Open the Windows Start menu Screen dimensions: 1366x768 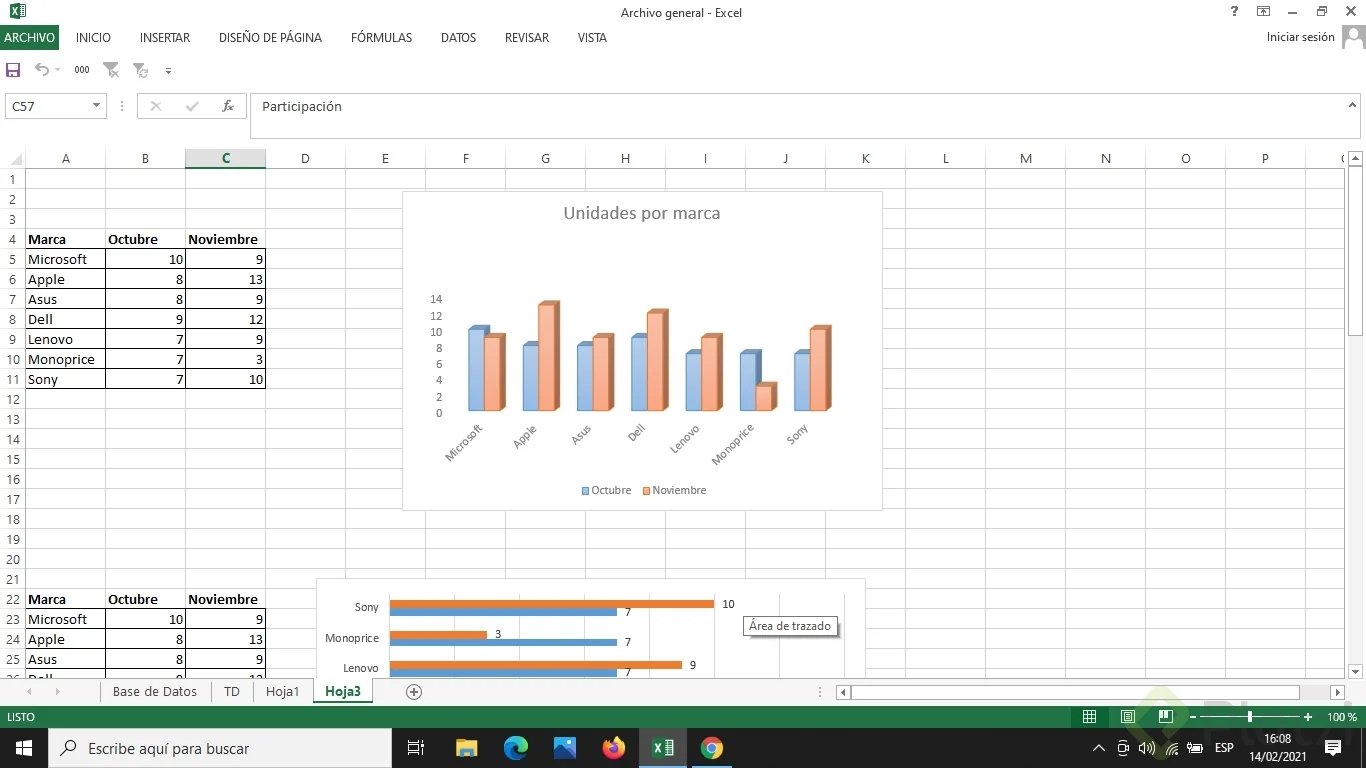point(23,748)
